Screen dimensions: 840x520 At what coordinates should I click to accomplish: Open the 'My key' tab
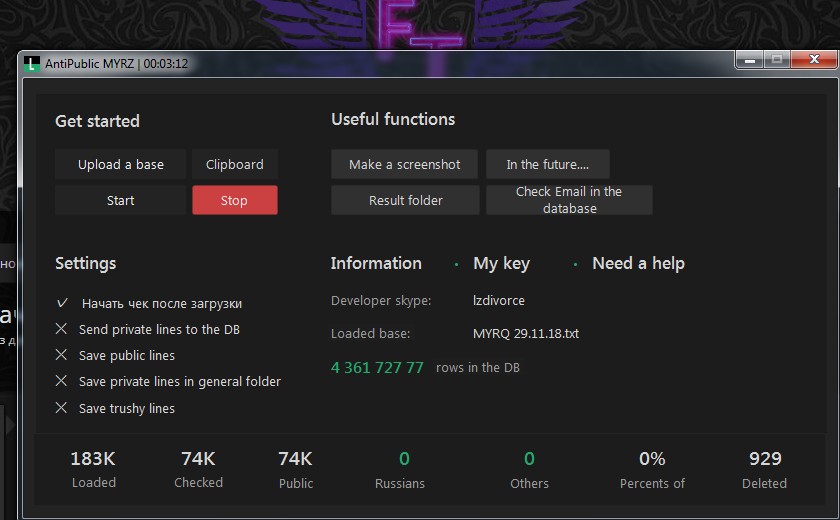(x=501, y=263)
